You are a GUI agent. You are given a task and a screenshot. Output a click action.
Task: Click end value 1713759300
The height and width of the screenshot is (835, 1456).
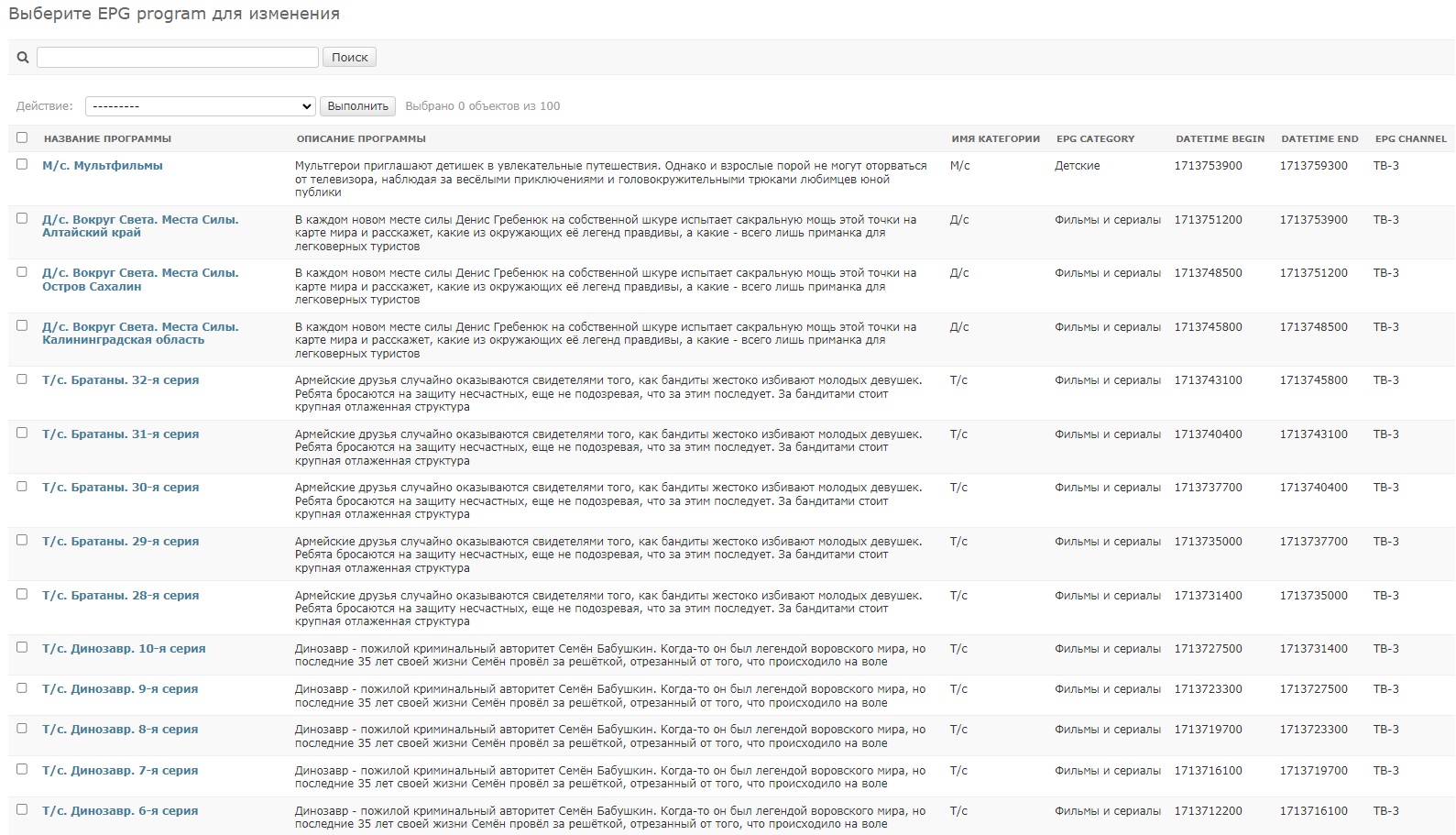[x=1314, y=166]
